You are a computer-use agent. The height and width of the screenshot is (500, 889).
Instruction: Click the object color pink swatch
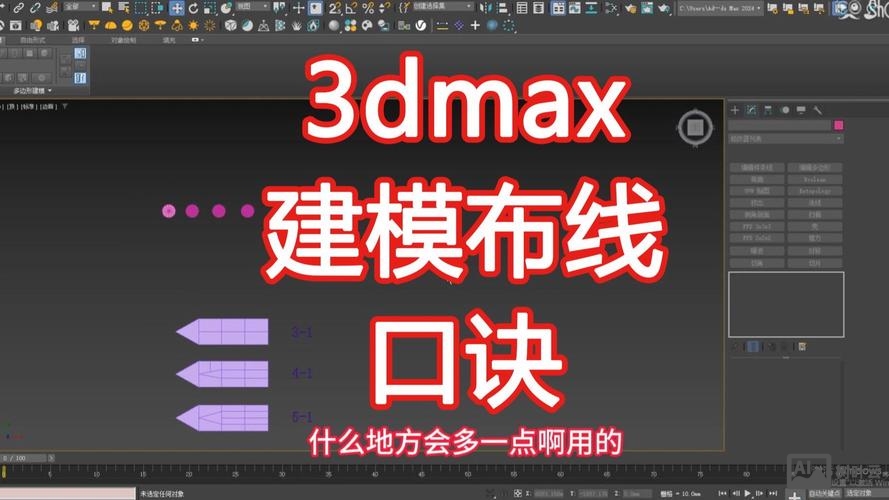[x=839, y=125]
